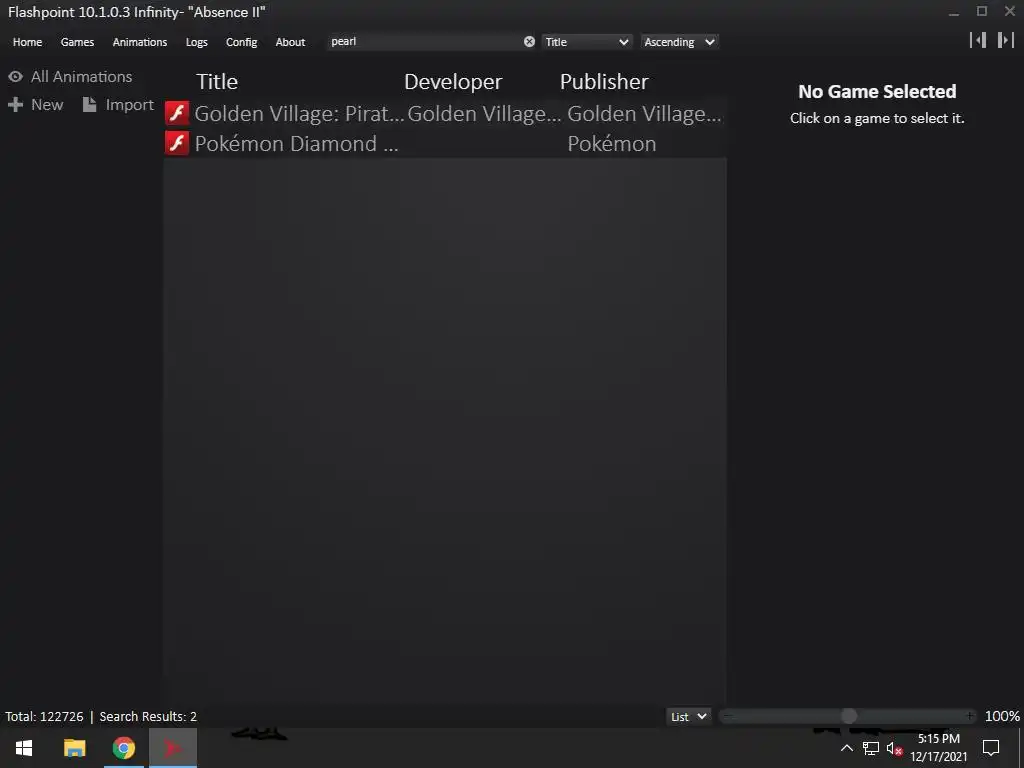Toggle the left sidebar visibility icon
Image resolution: width=1024 pixels, height=768 pixels.
978,40
